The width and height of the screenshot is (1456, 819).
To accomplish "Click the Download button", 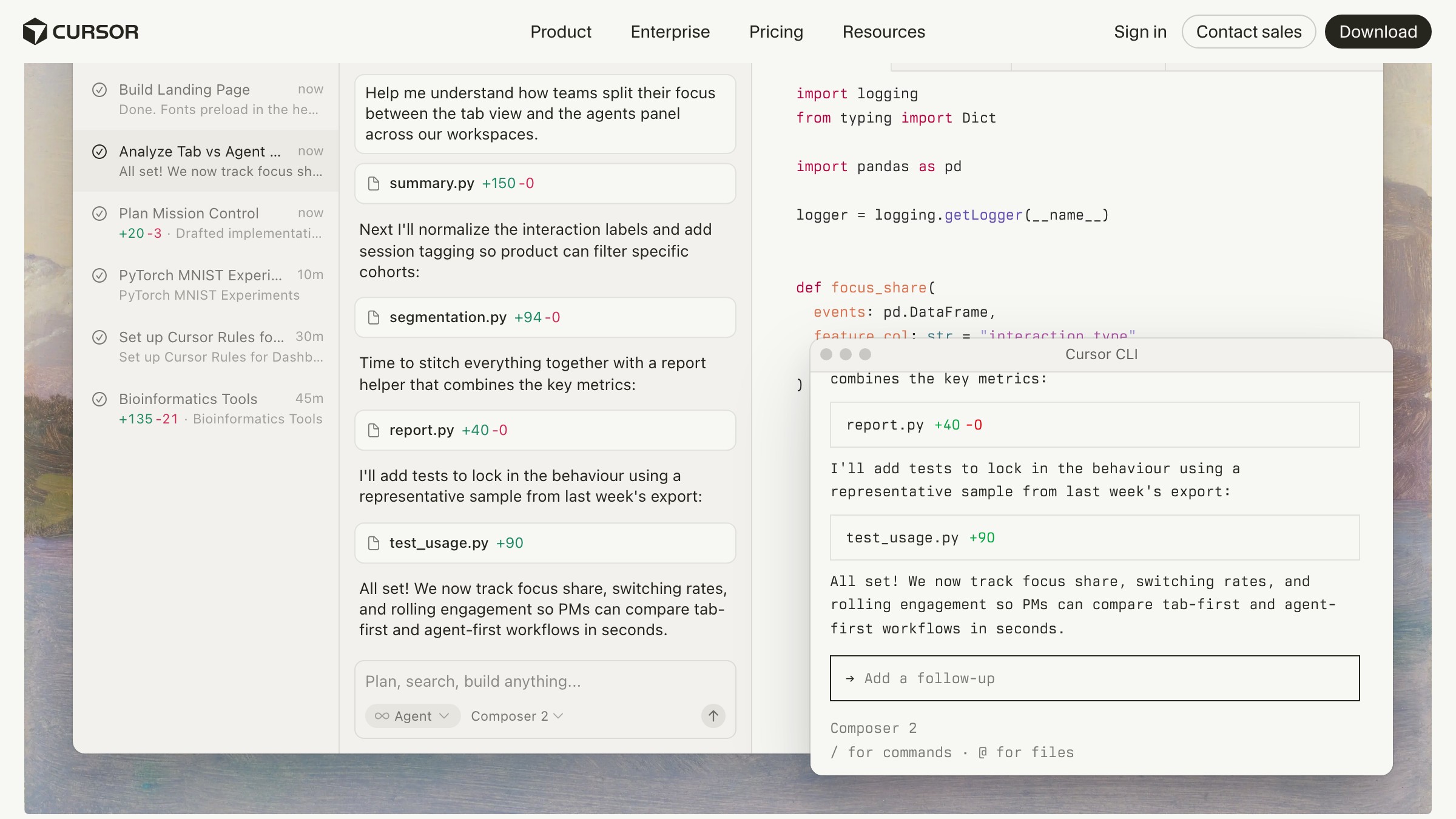I will coord(1378,32).
